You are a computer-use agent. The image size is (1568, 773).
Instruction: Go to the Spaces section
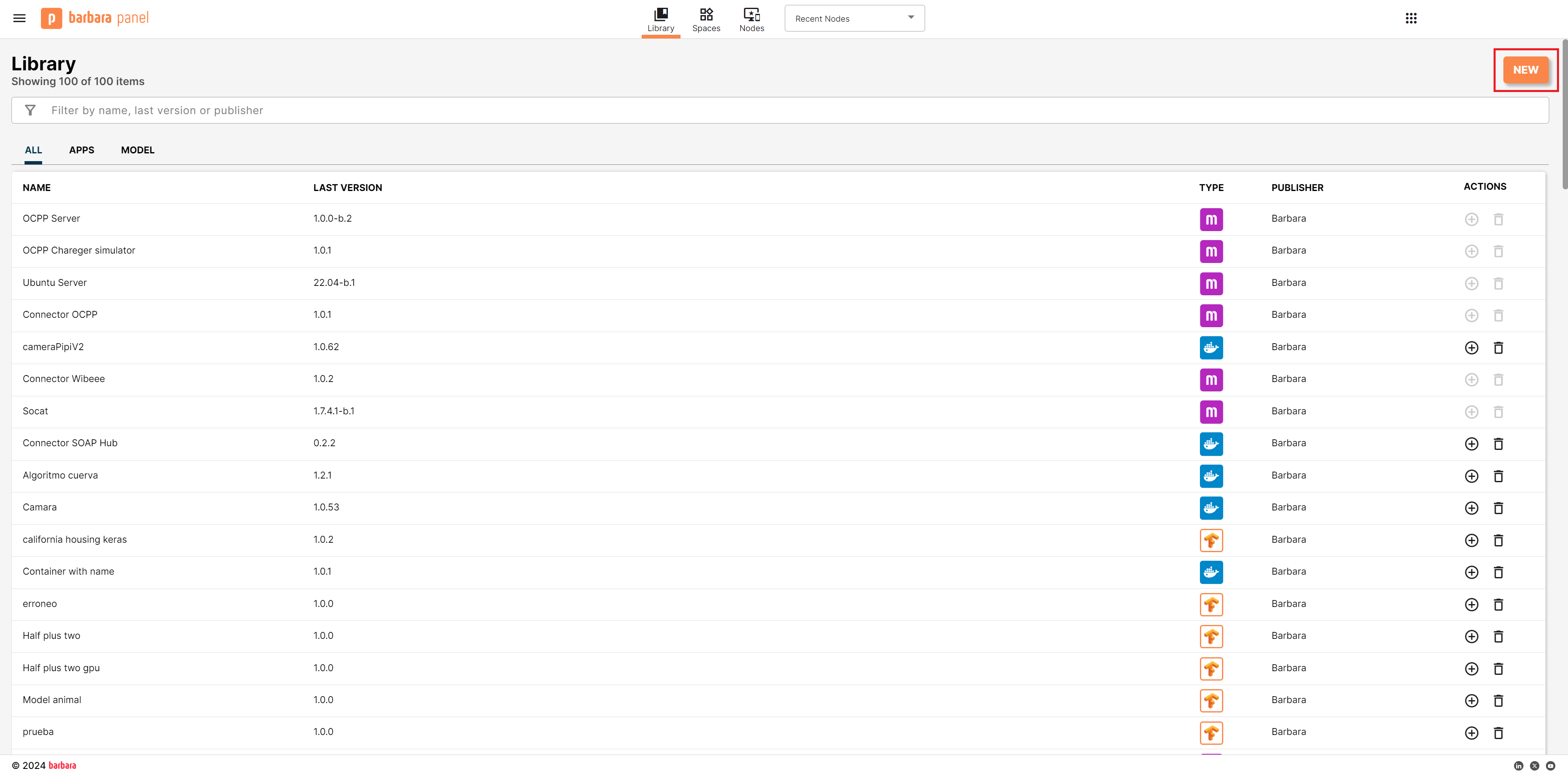click(x=706, y=20)
